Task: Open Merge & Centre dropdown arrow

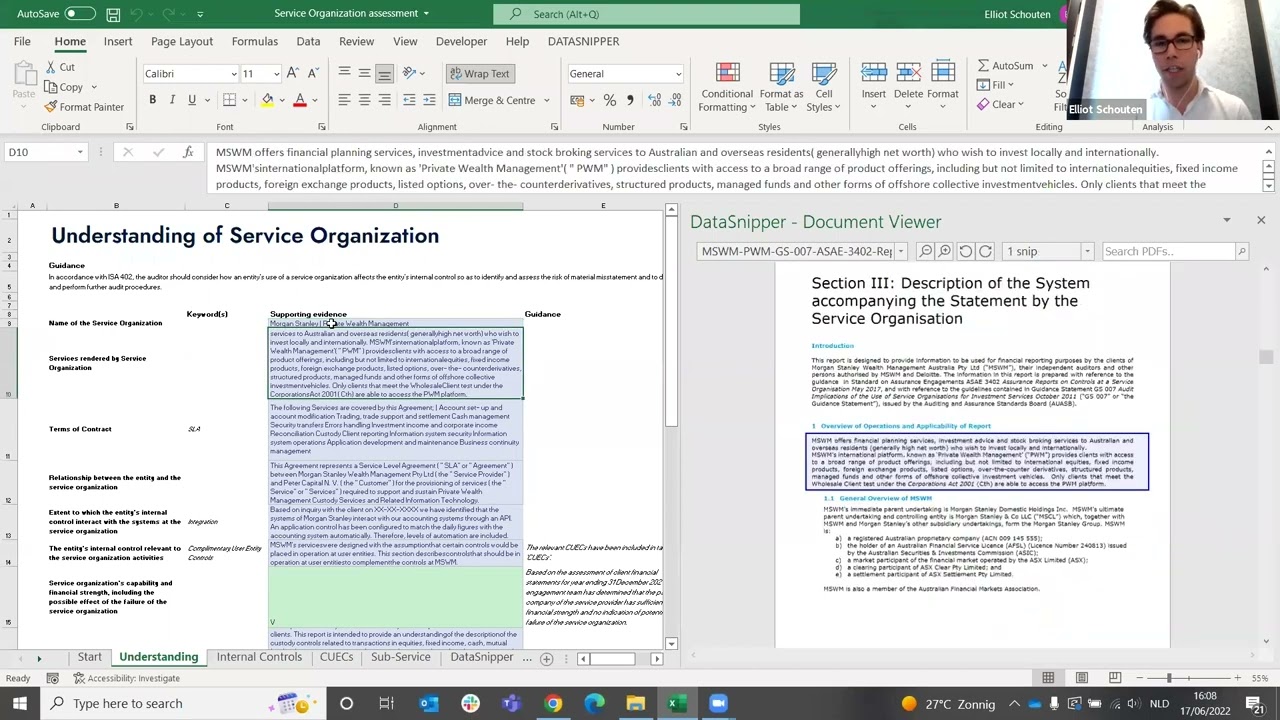Action: [x=546, y=100]
